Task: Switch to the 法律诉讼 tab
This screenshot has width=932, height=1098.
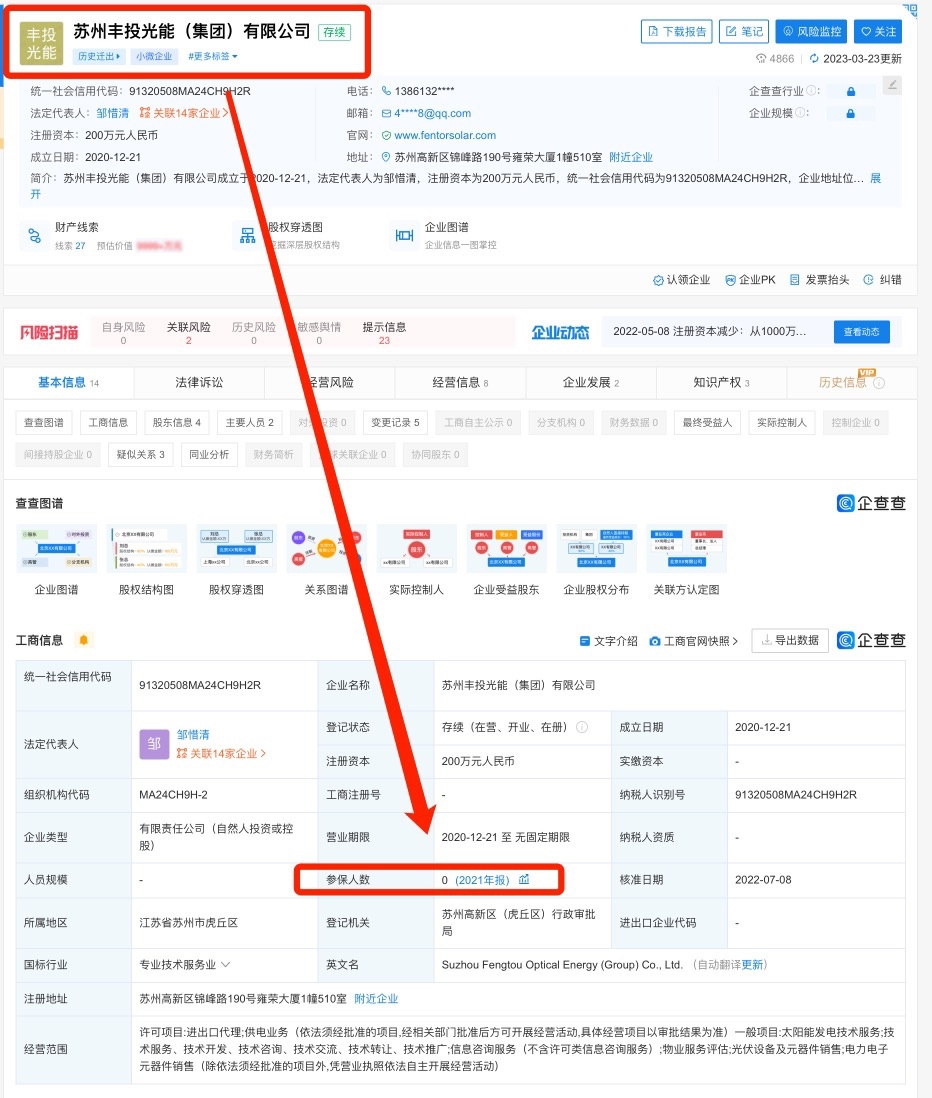Action: click(199, 382)
